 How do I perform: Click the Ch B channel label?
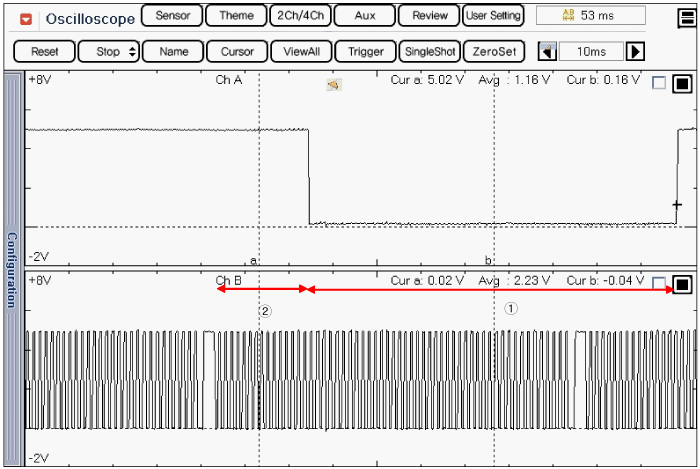(x=229, y=281)
